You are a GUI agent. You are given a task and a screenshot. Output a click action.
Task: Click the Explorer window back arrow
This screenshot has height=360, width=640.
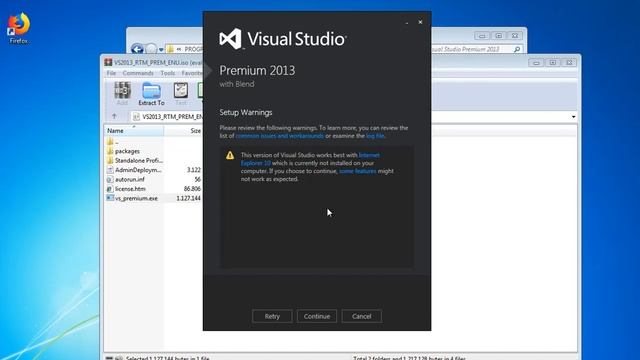coord(137,49)
